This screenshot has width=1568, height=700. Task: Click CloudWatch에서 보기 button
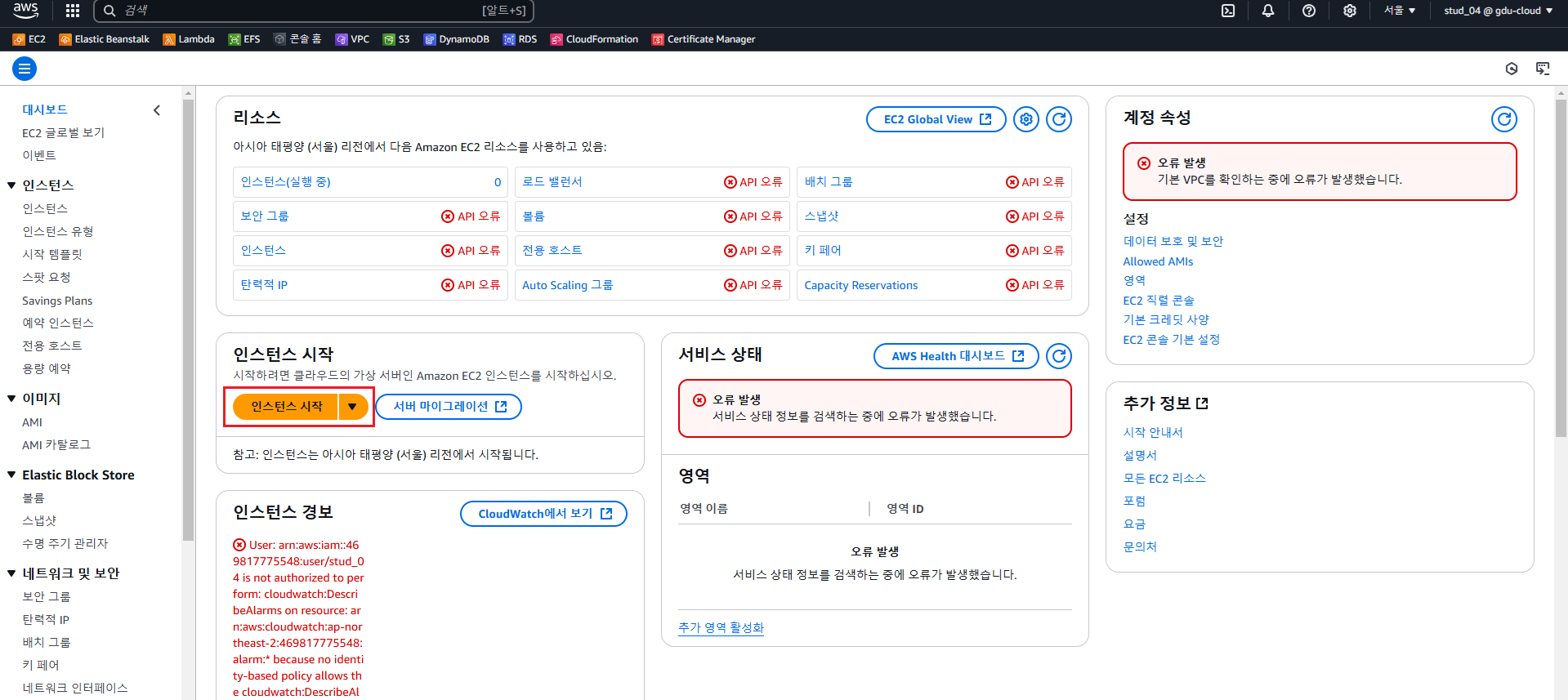point(544,514)
